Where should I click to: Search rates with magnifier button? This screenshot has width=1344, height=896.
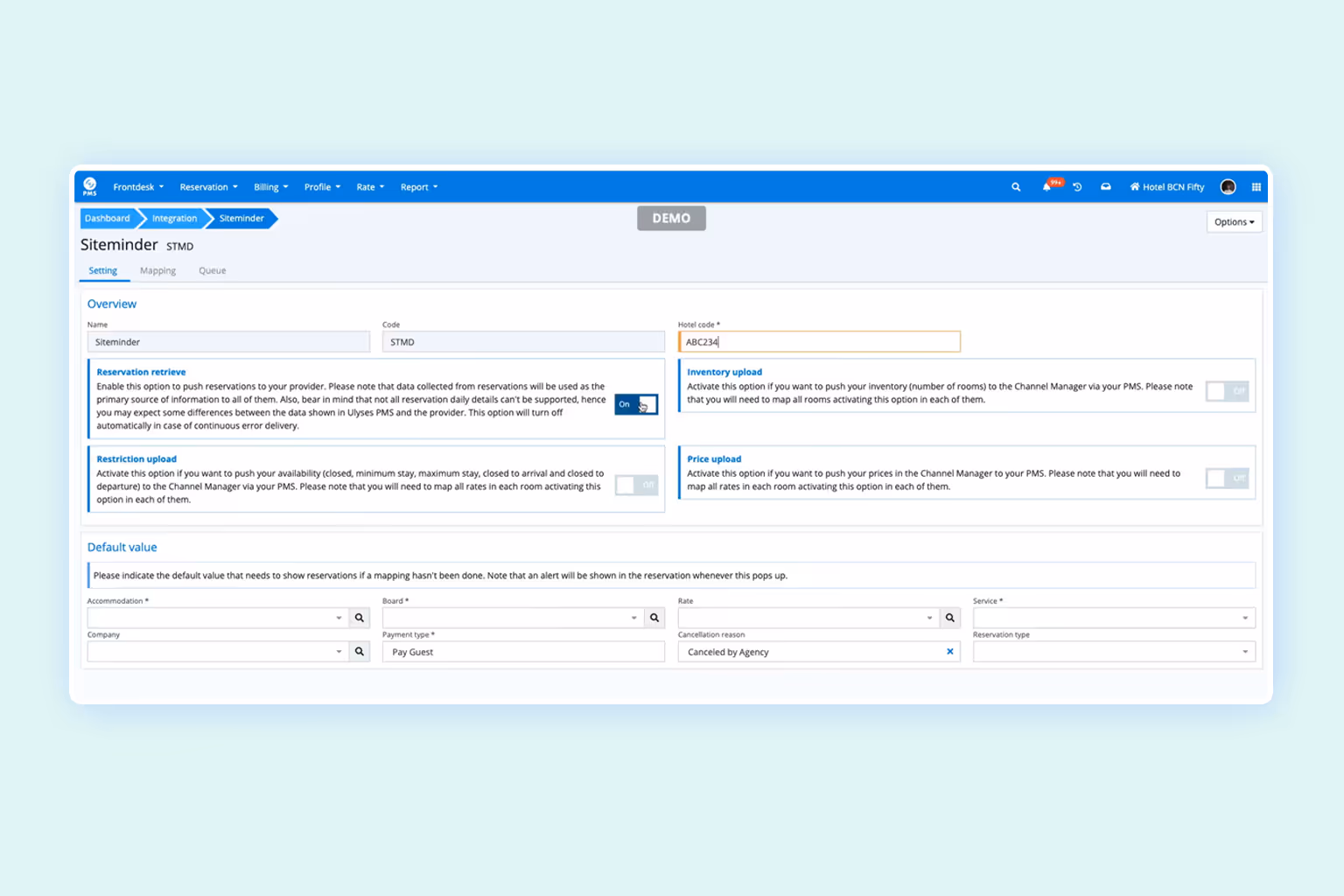(950, 618)
